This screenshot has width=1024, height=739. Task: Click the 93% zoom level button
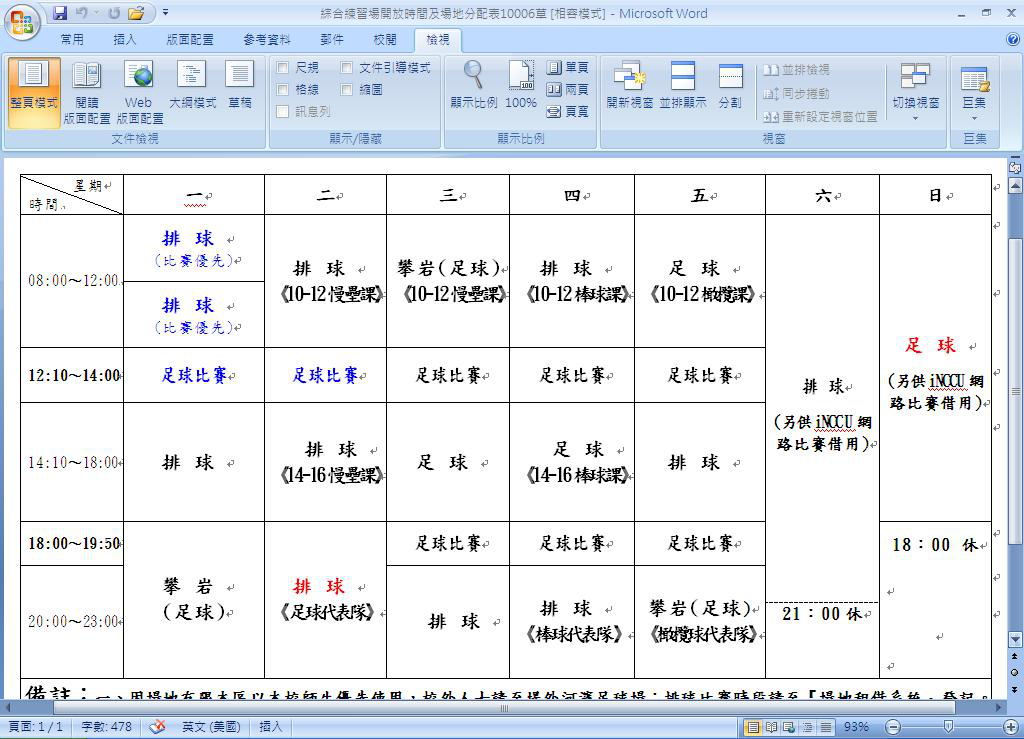click(856, 727)
